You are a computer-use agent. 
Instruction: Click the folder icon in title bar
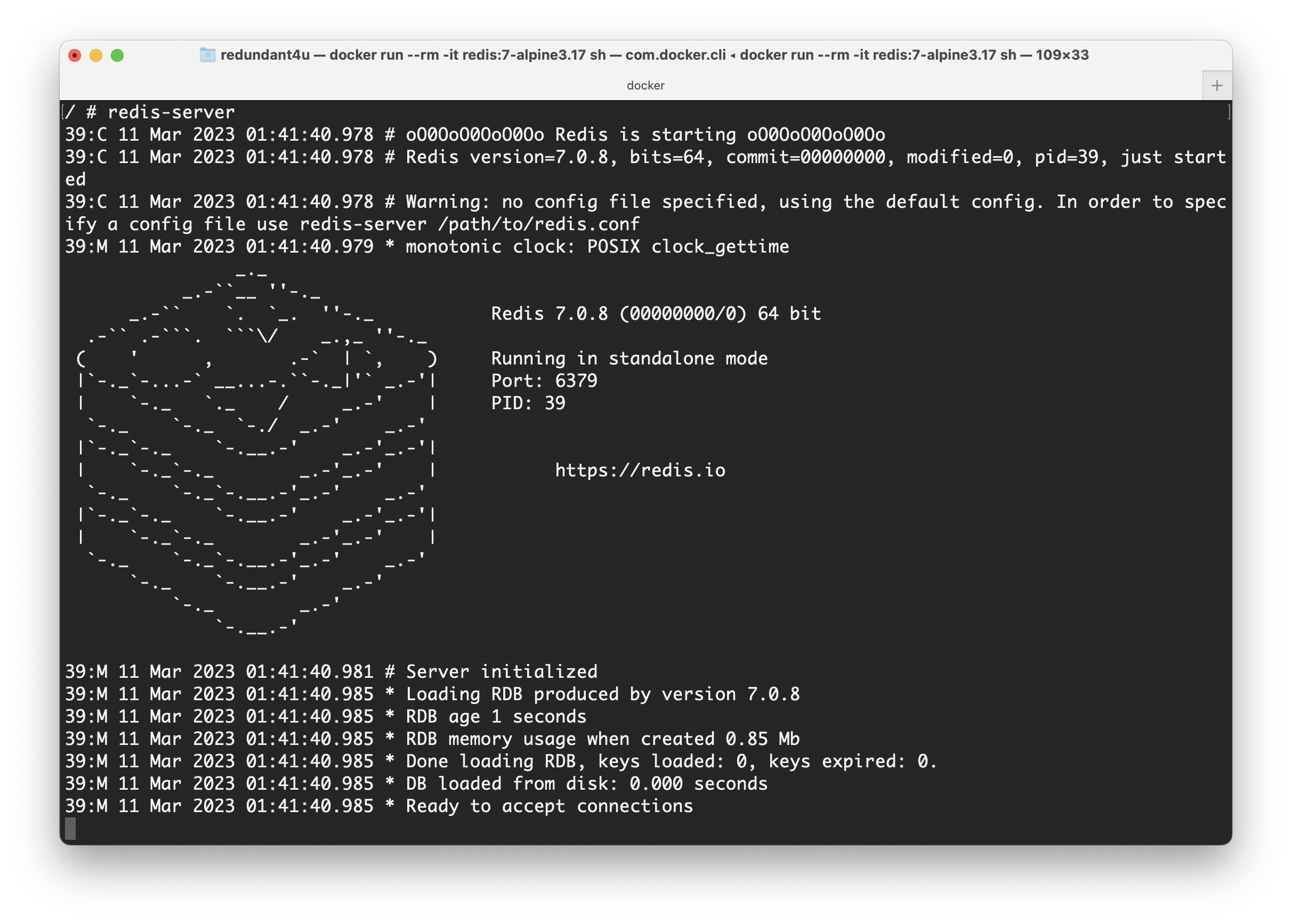point(208,55)
